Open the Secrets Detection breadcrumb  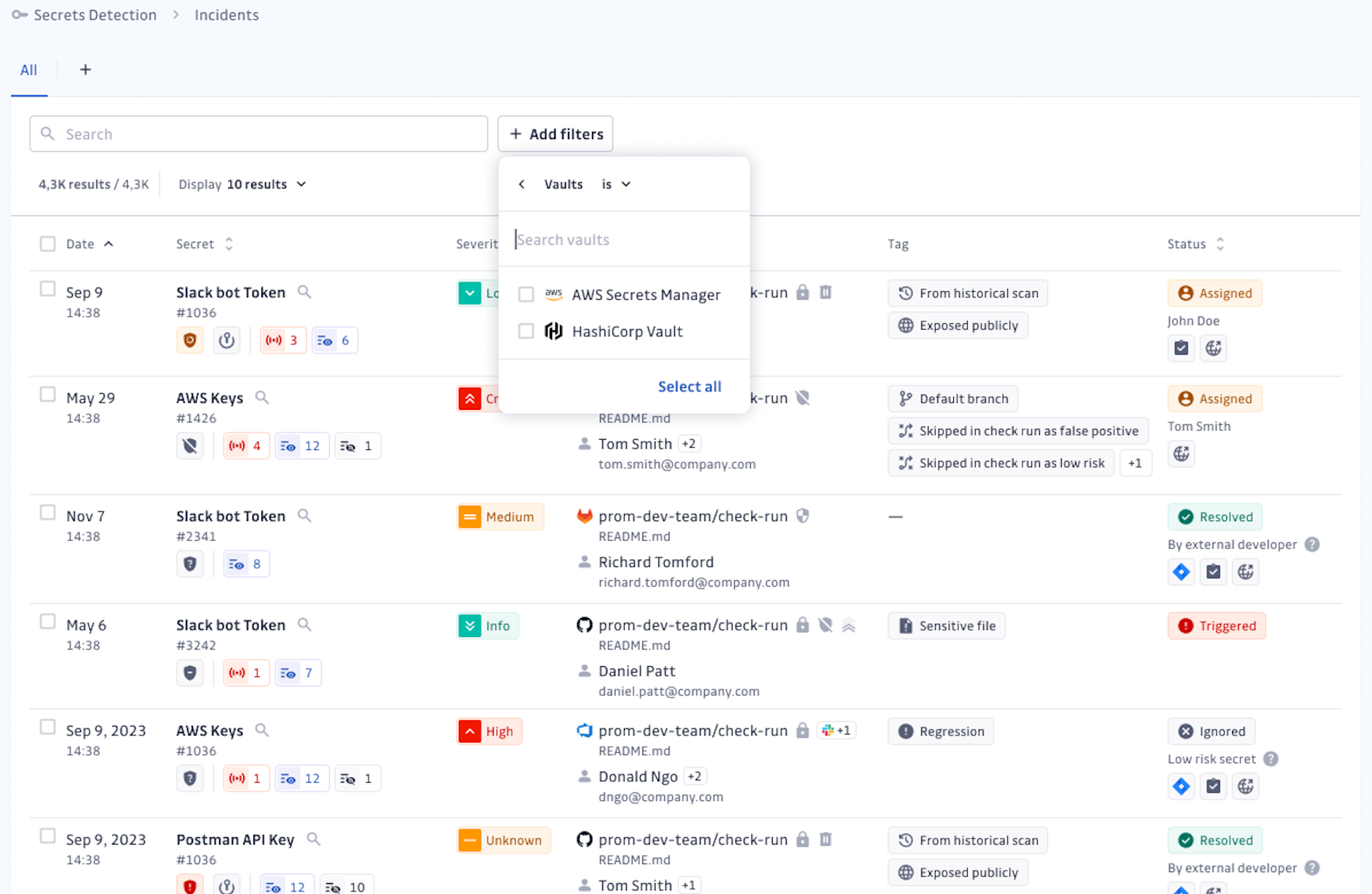point(95,15)
